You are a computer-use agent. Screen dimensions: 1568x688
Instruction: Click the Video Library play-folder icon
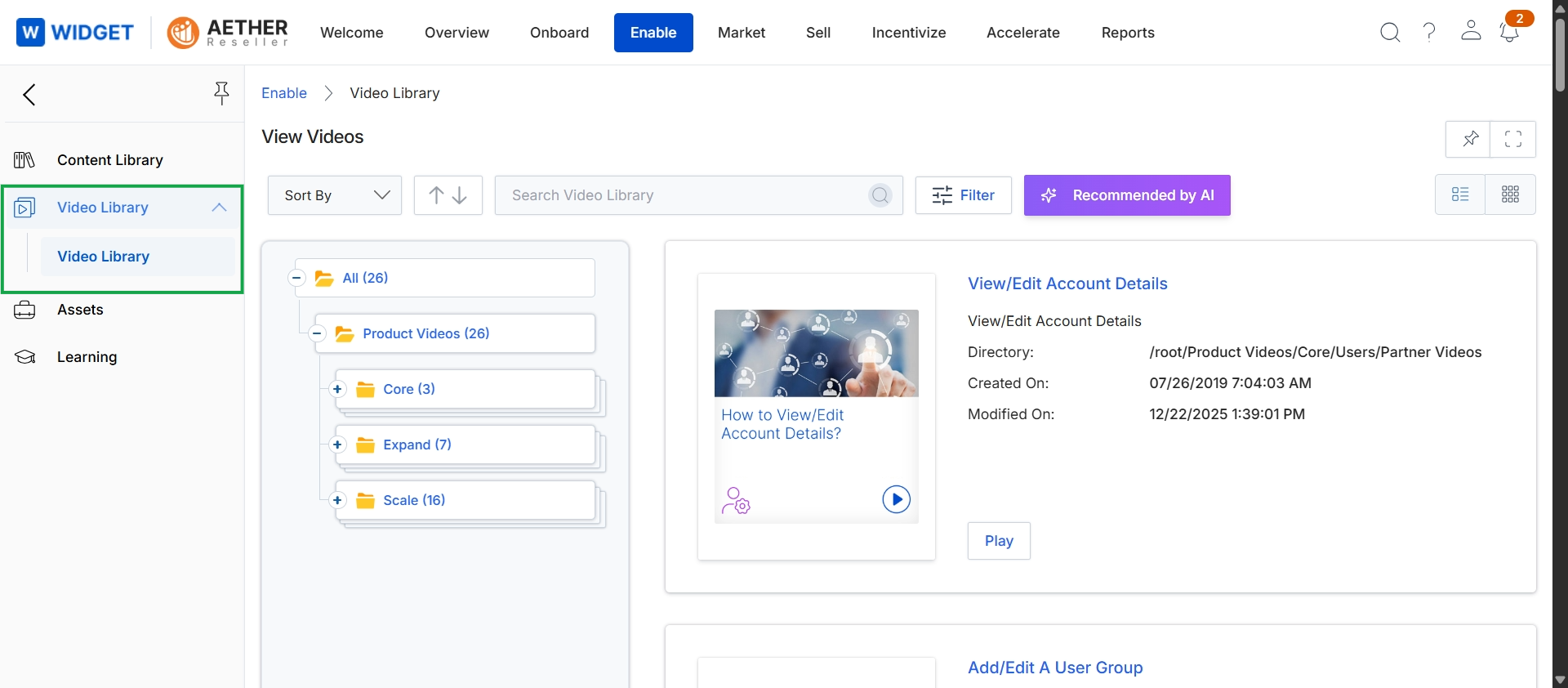24,208
